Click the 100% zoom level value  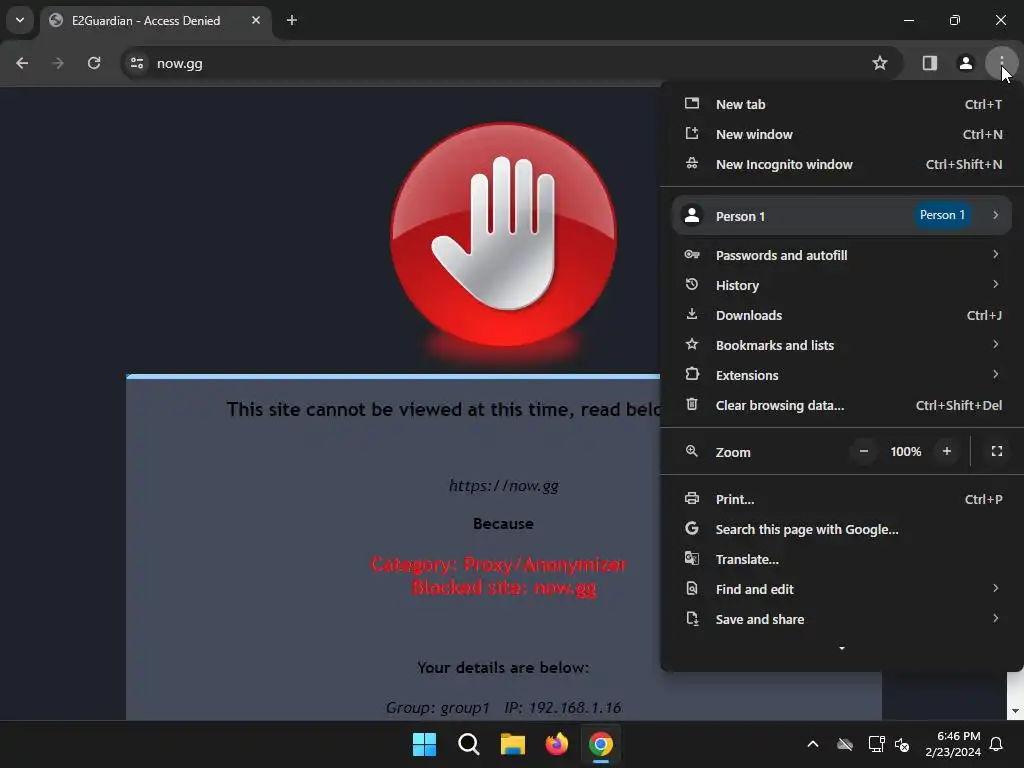point(906,451)
